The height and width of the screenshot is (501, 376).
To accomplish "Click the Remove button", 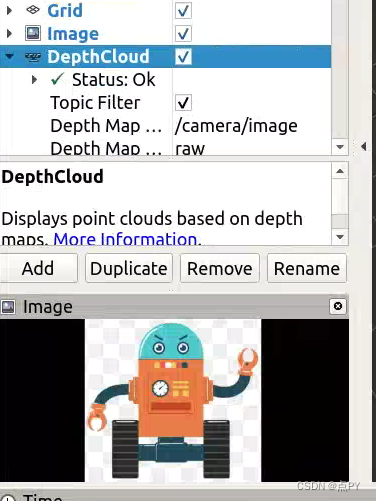I will 220,268.
